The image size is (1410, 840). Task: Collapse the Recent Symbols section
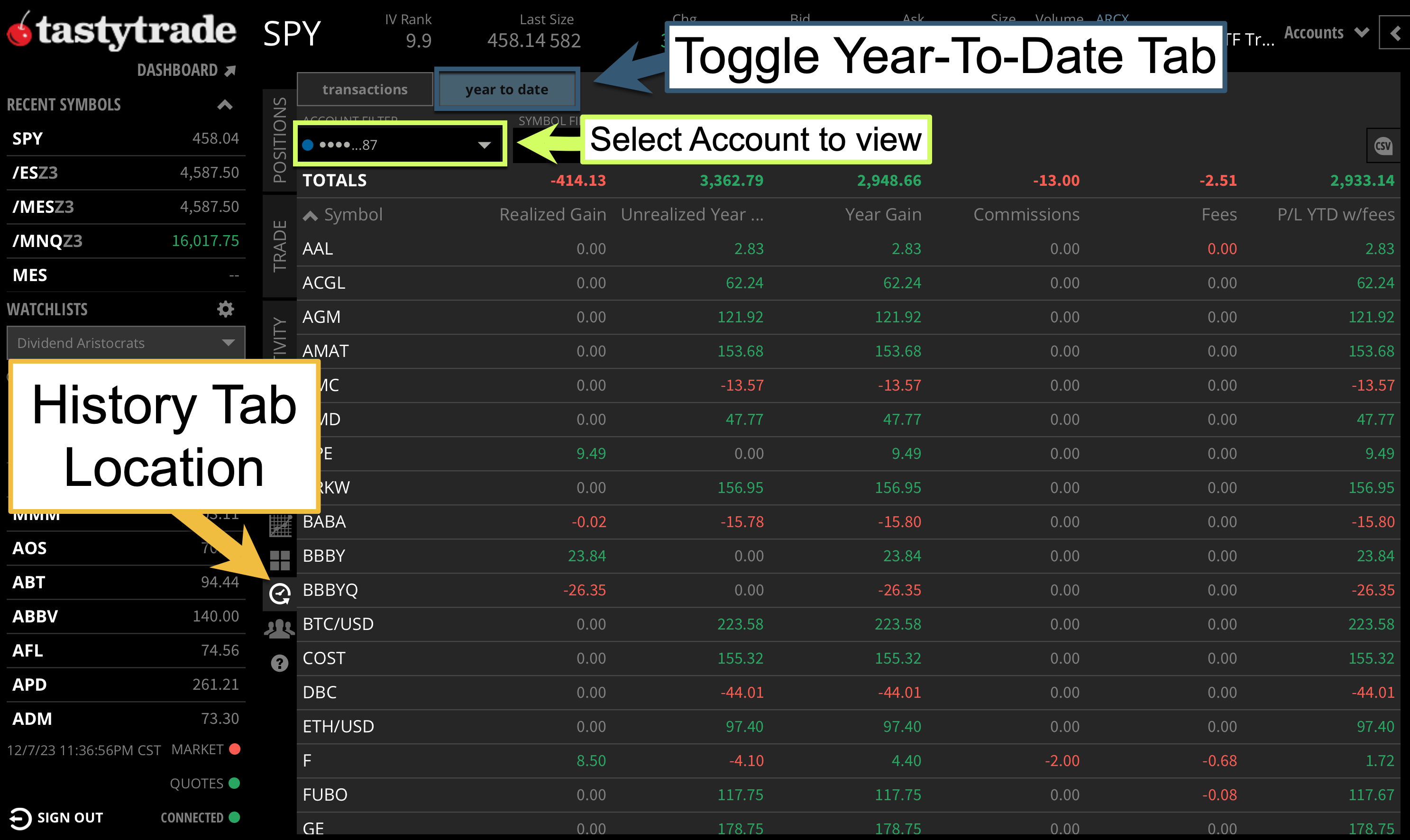[x=224, y=105]
